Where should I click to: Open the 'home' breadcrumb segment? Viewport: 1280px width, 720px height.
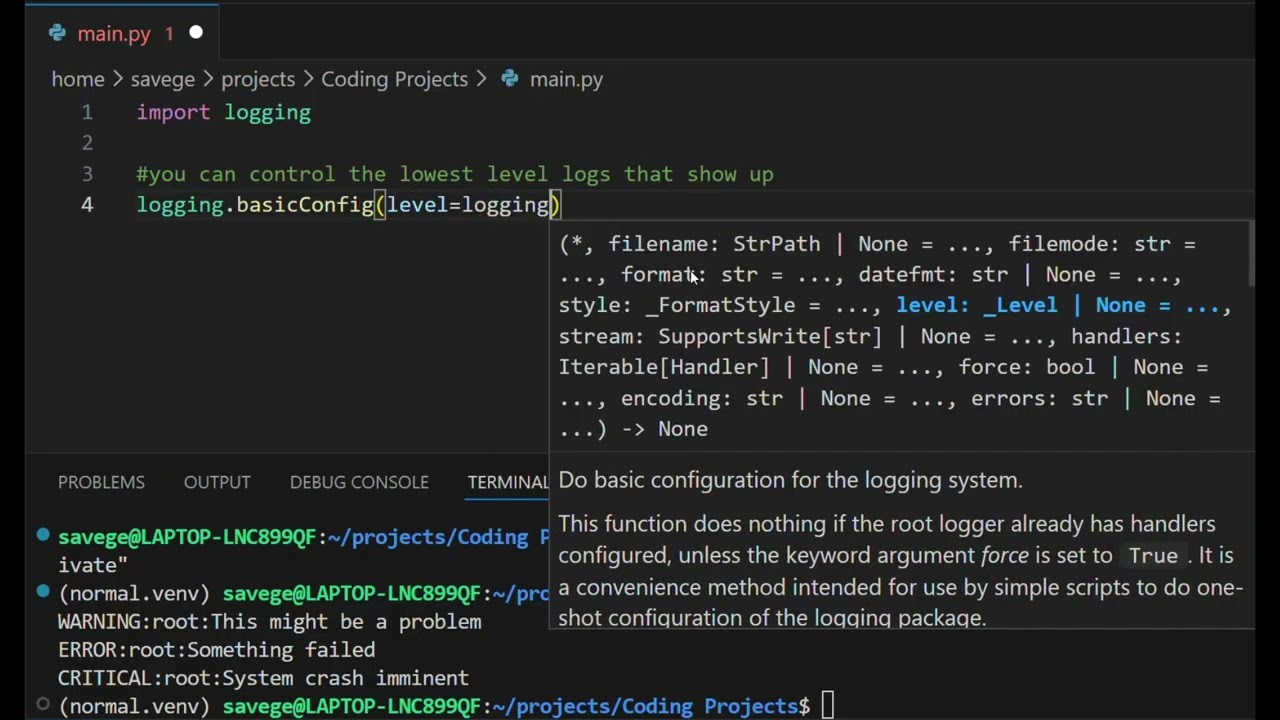[78, 79]
